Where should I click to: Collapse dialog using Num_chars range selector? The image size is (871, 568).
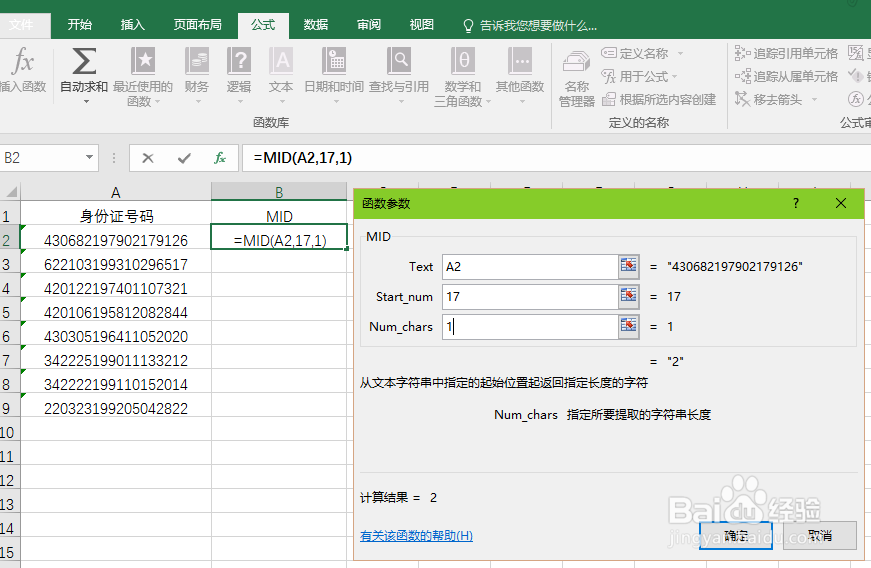[628, 326]
